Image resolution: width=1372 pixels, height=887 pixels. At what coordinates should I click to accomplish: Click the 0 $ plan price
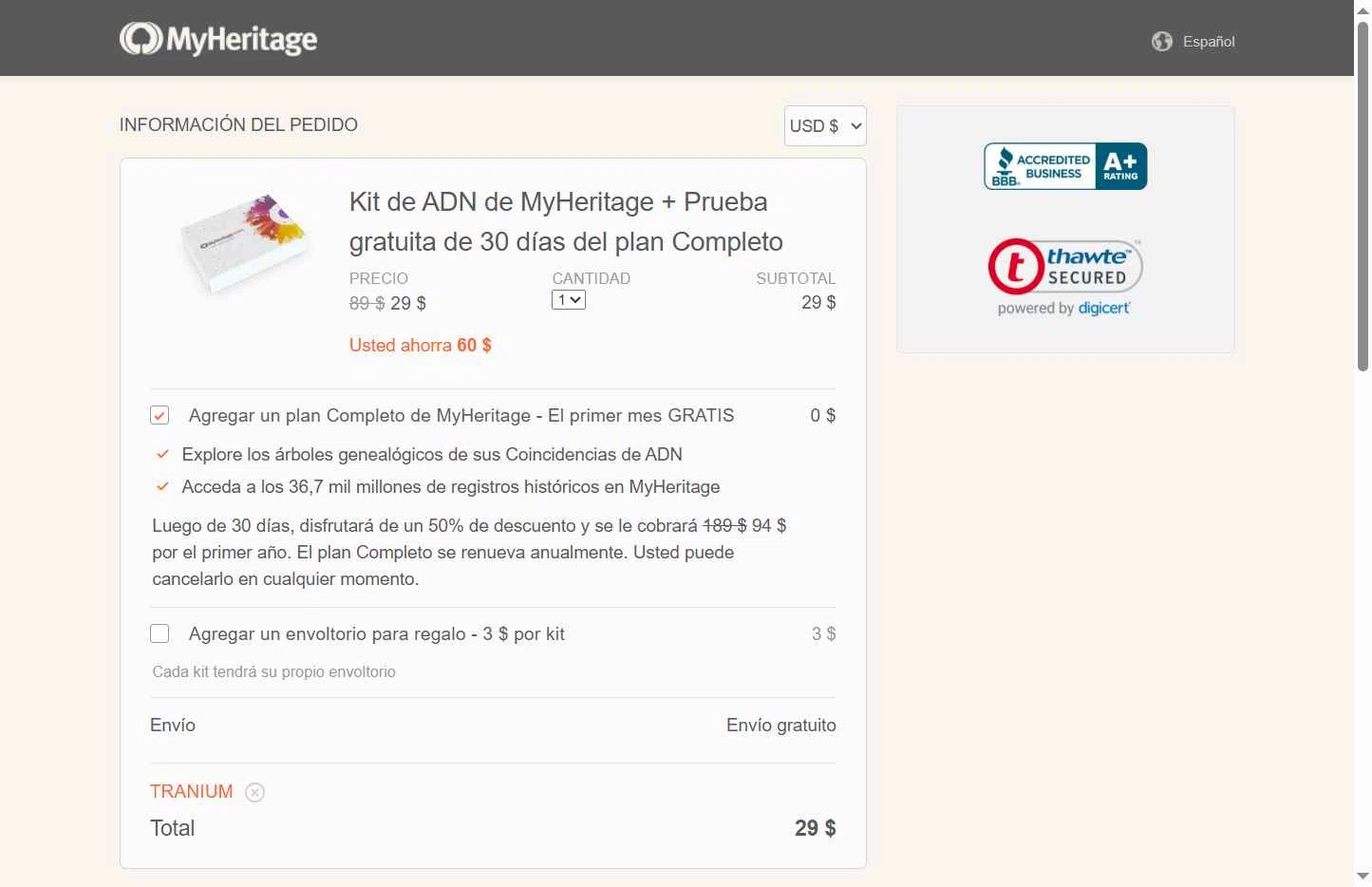[823, 416]
